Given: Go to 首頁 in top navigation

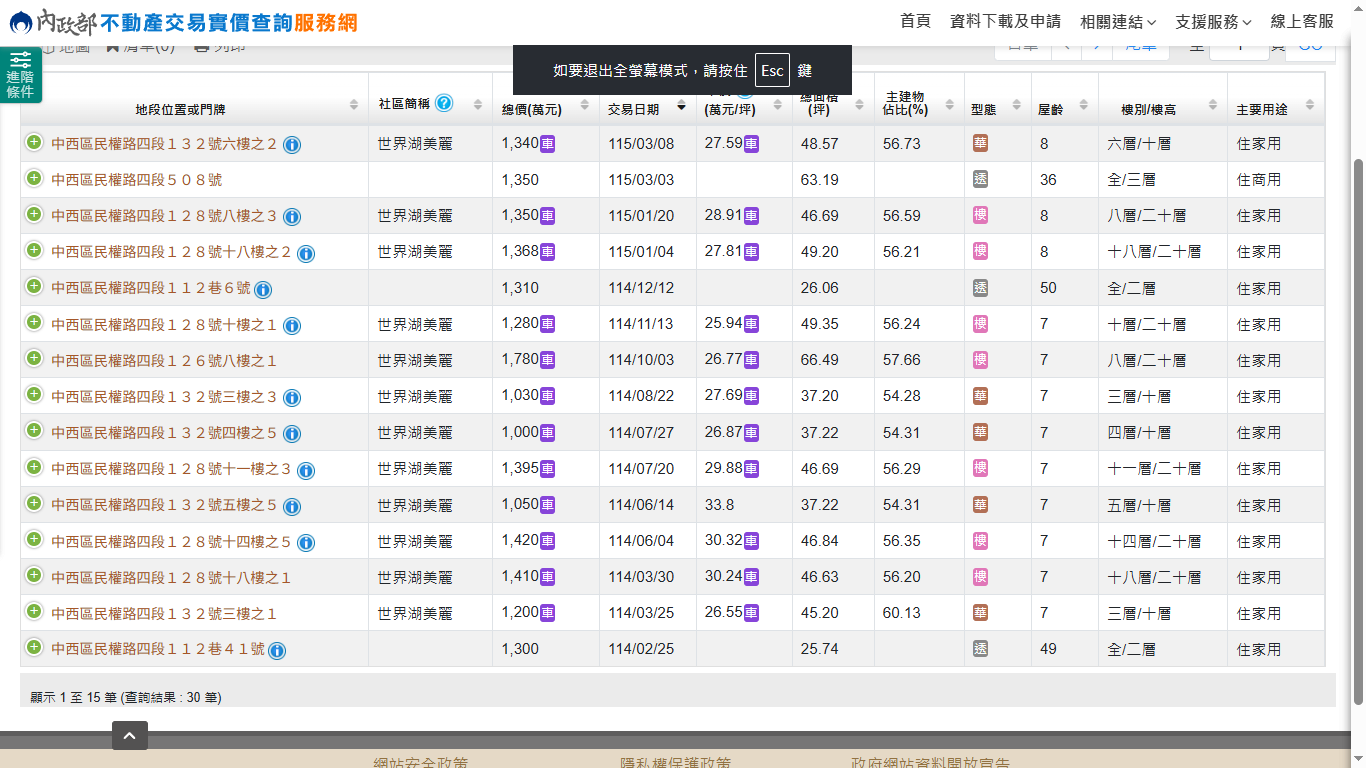Looking at the screenshot, I should [x=915, y=22].
